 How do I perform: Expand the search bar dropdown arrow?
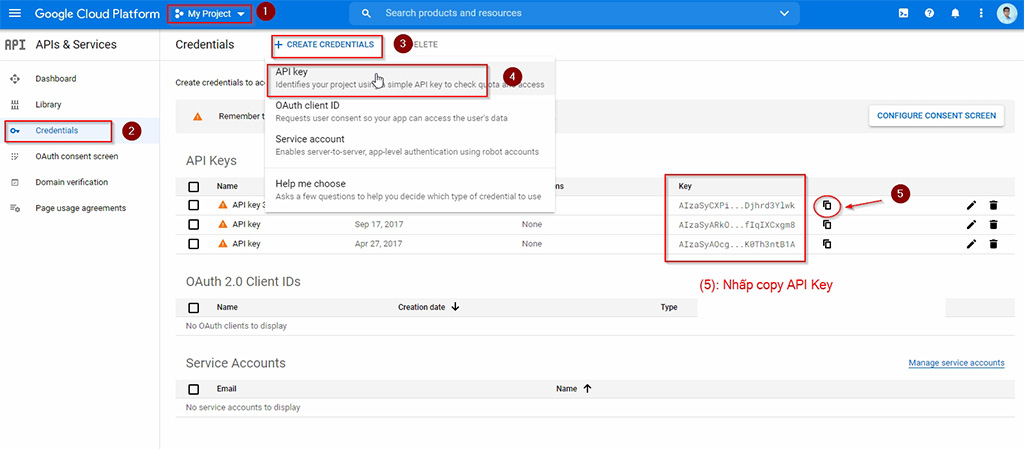click(784, 13)
